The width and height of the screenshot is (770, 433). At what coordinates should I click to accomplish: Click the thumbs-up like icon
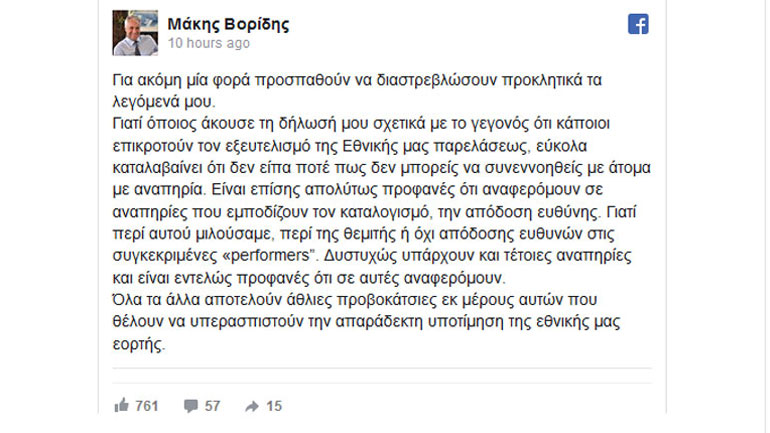click(x=122, y=405)
